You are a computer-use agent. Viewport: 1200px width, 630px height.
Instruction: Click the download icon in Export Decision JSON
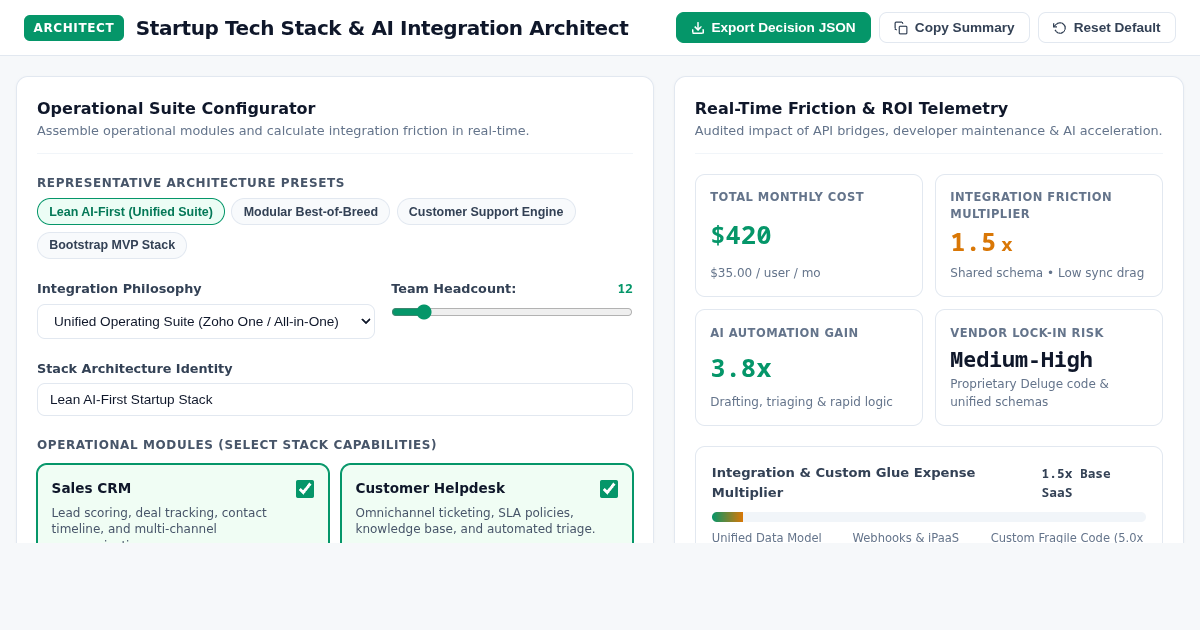698,28
